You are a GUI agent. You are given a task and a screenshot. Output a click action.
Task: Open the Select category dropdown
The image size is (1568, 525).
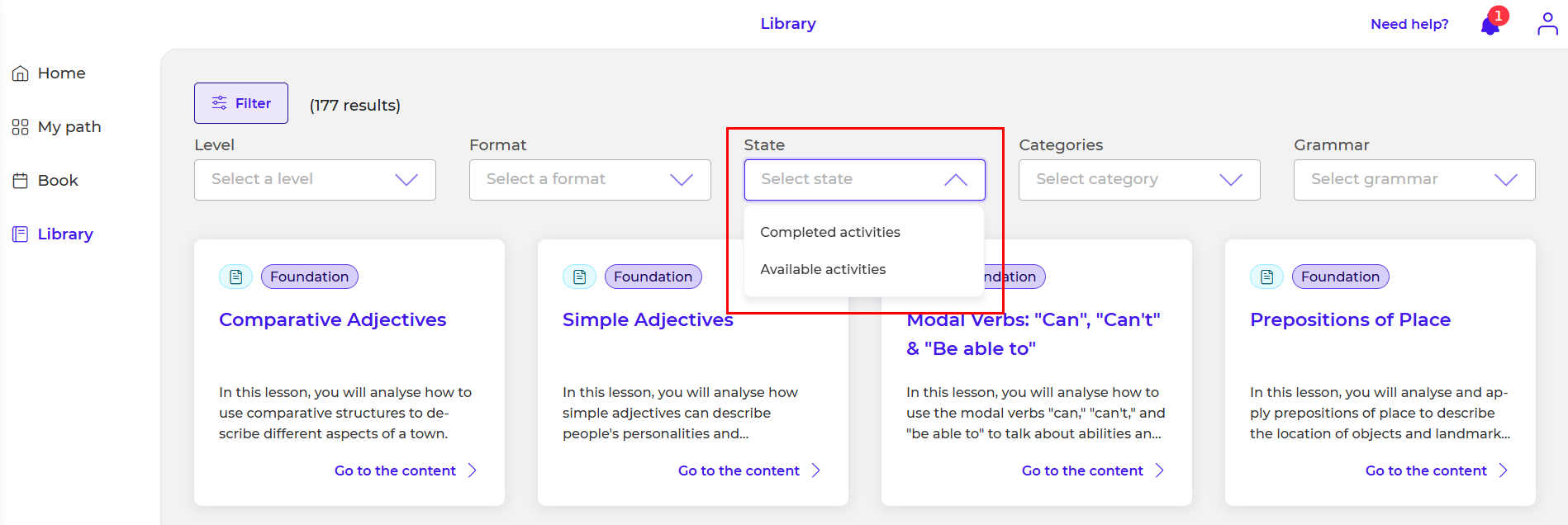pos(1139,180)
